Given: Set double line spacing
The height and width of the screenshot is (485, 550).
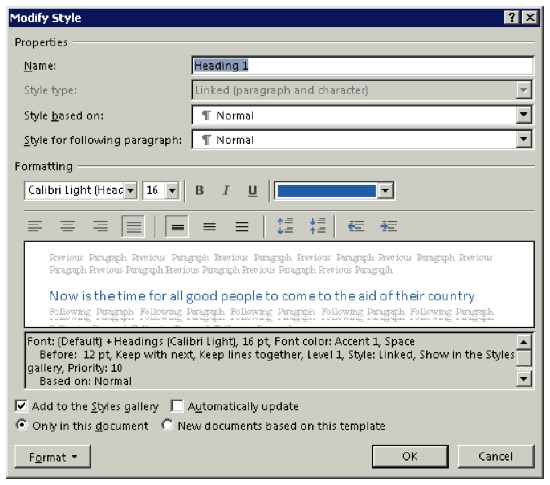Looking at the screenshot, I should coord(242,226).
